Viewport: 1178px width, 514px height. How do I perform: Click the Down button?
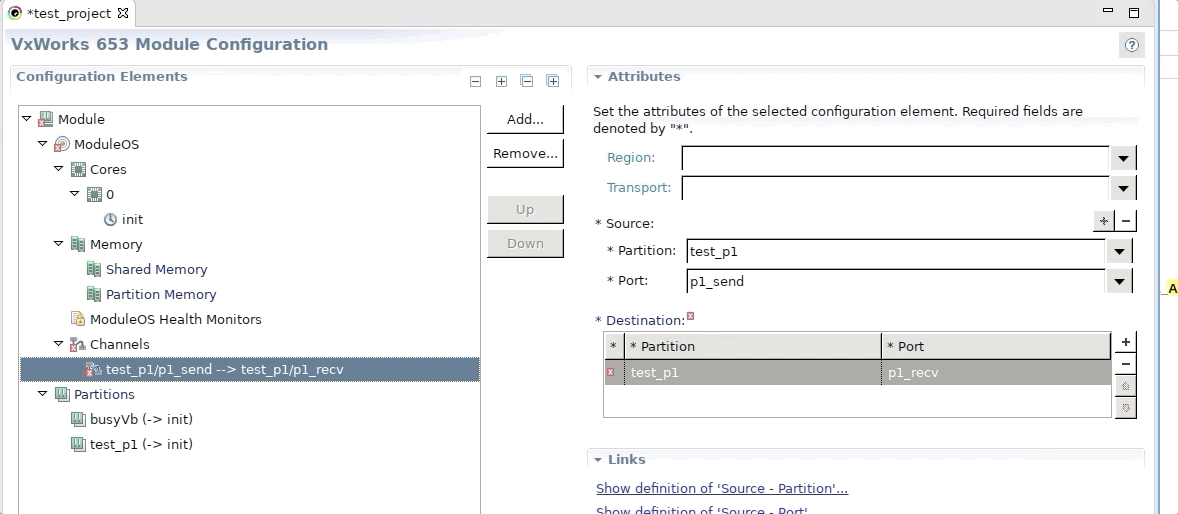tap(525, 243)
